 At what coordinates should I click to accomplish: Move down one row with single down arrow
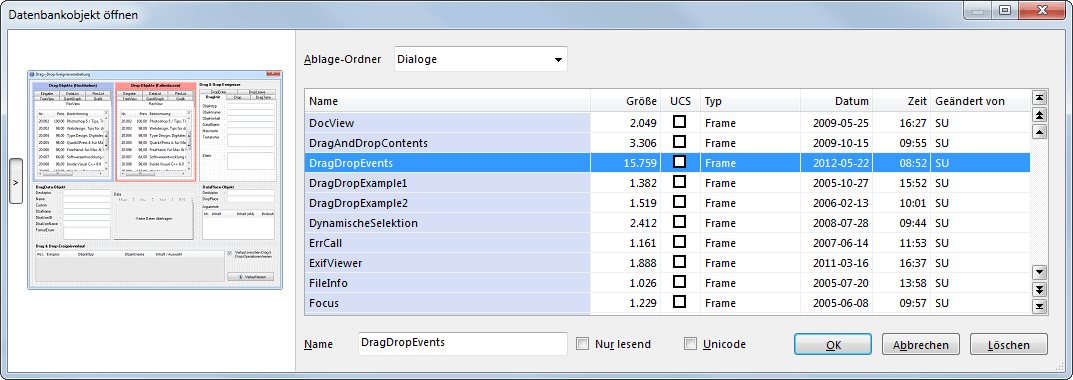(x=1040, y=273)
